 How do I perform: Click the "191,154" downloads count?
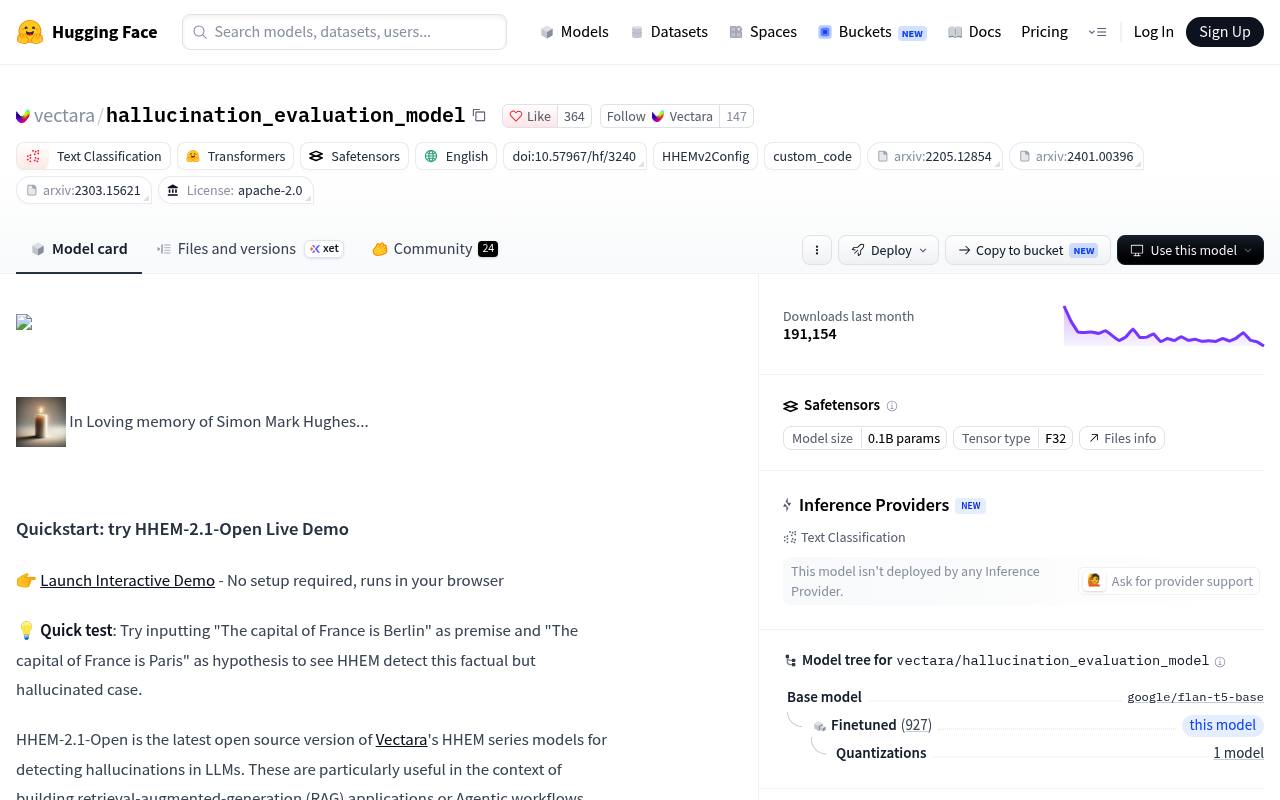click(810, 334)
